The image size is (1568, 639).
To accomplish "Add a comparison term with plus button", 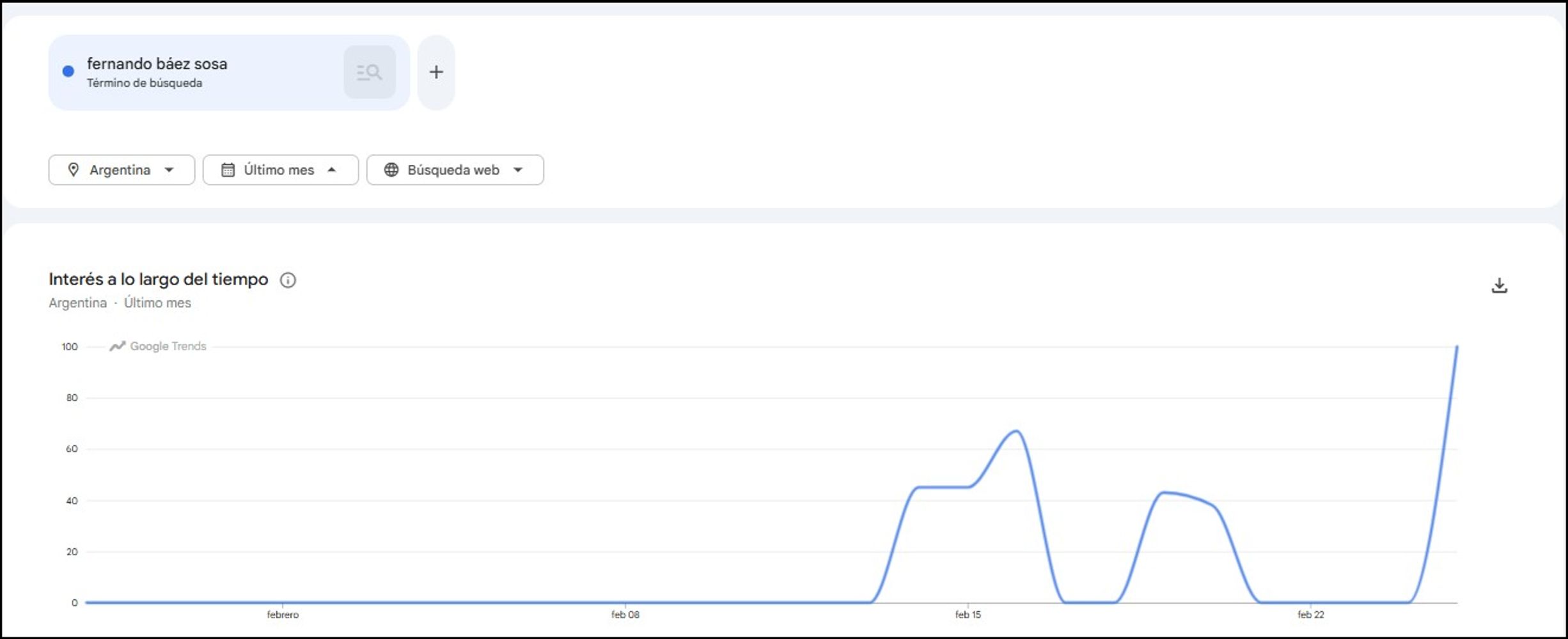I will (x=436, y=72).
